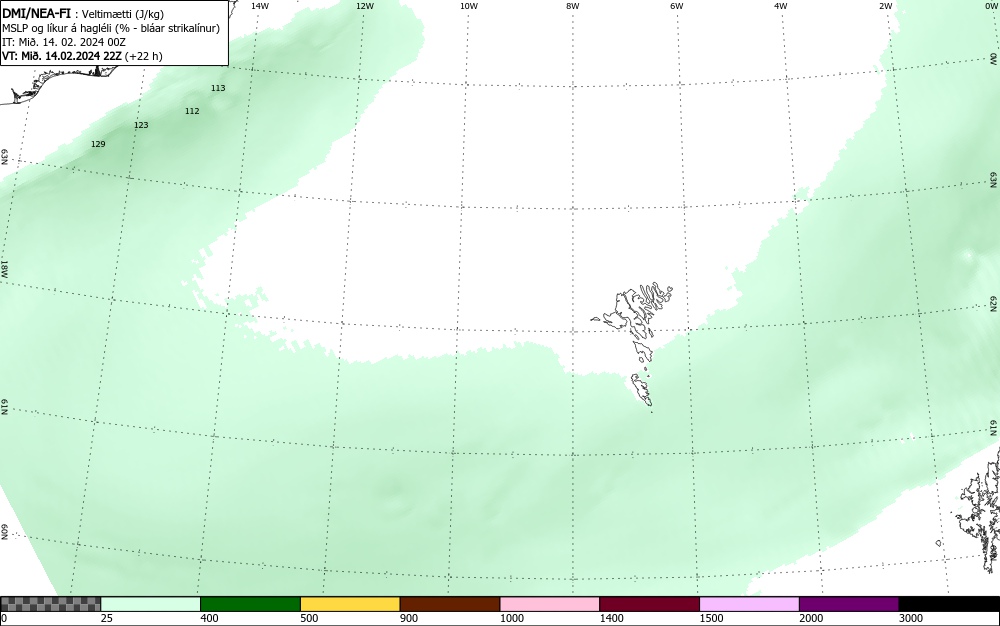Select the purple 2000-3000 legend swatch

pyautogui.click(x=849, y=604)
